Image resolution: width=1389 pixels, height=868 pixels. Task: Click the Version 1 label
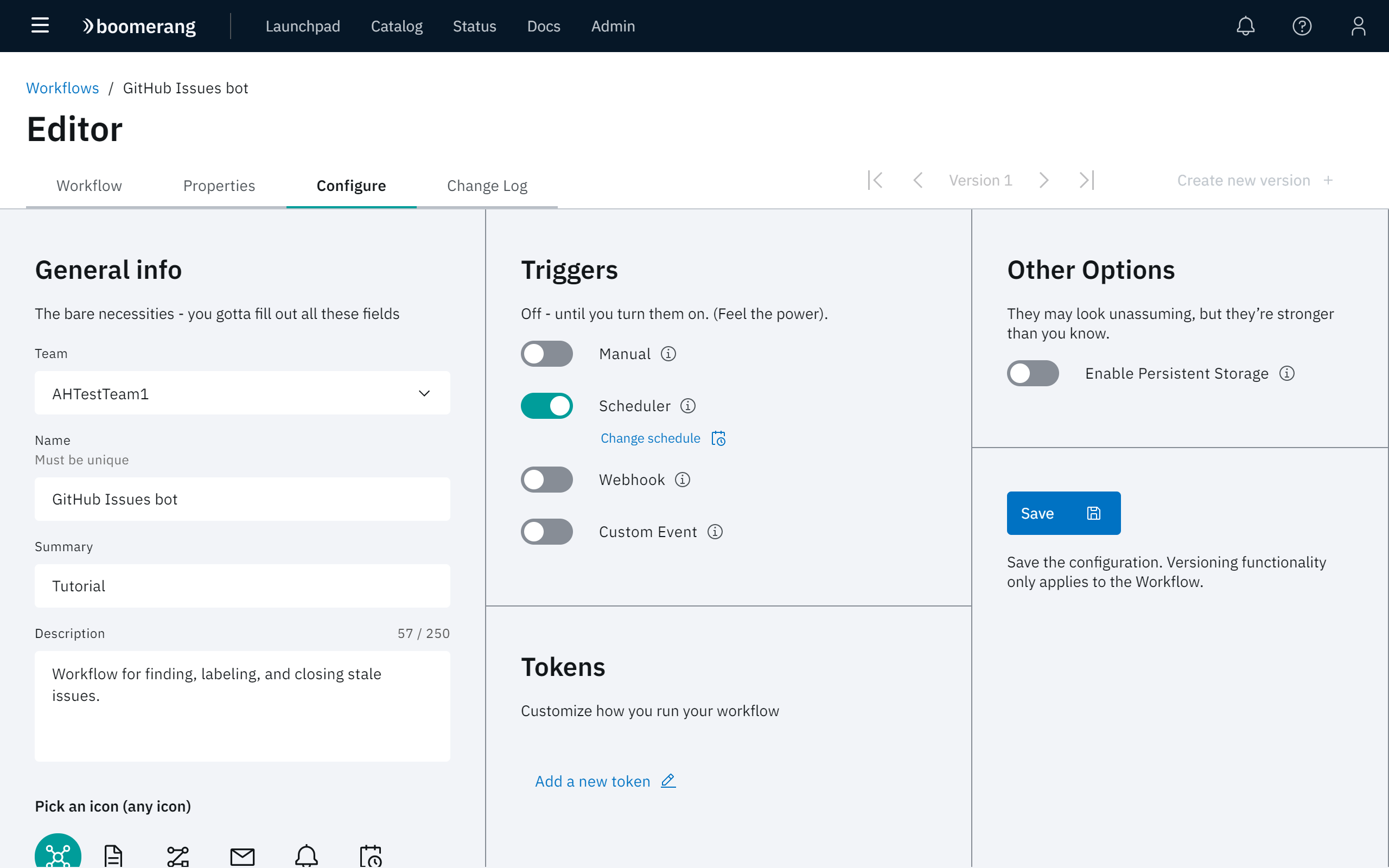[980, 180]
